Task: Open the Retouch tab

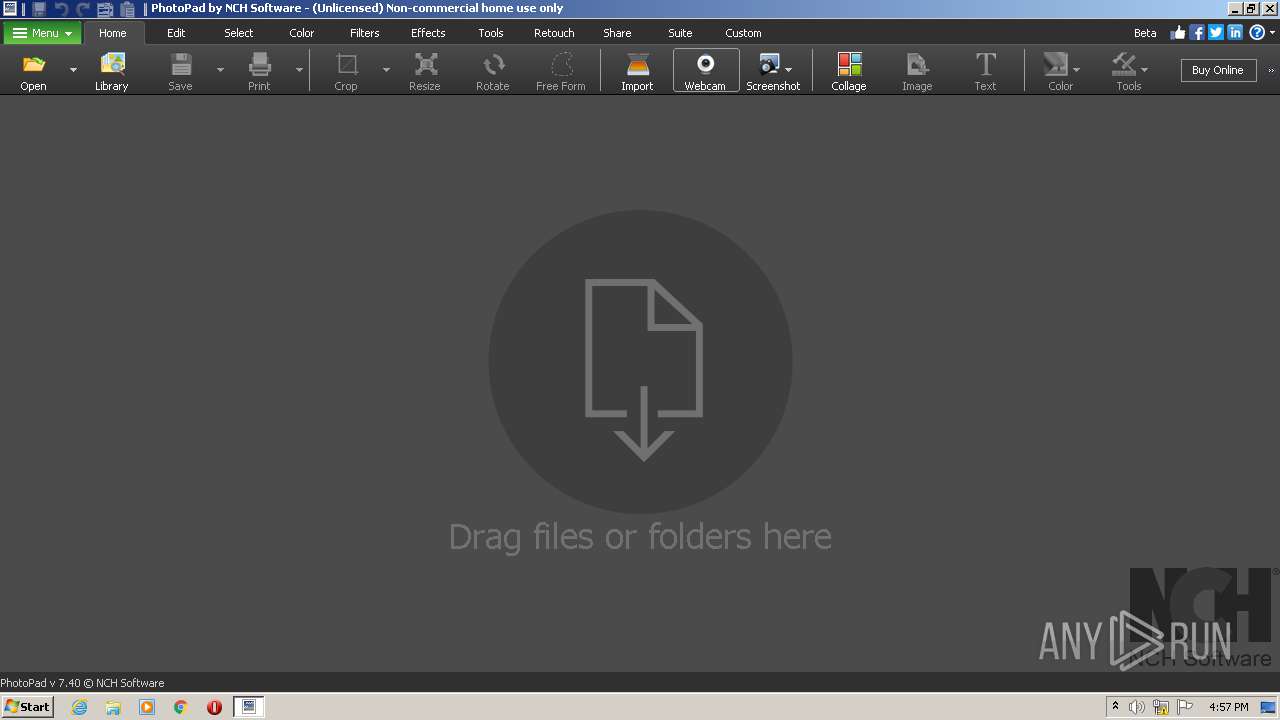Action: (x=554, y=33)
